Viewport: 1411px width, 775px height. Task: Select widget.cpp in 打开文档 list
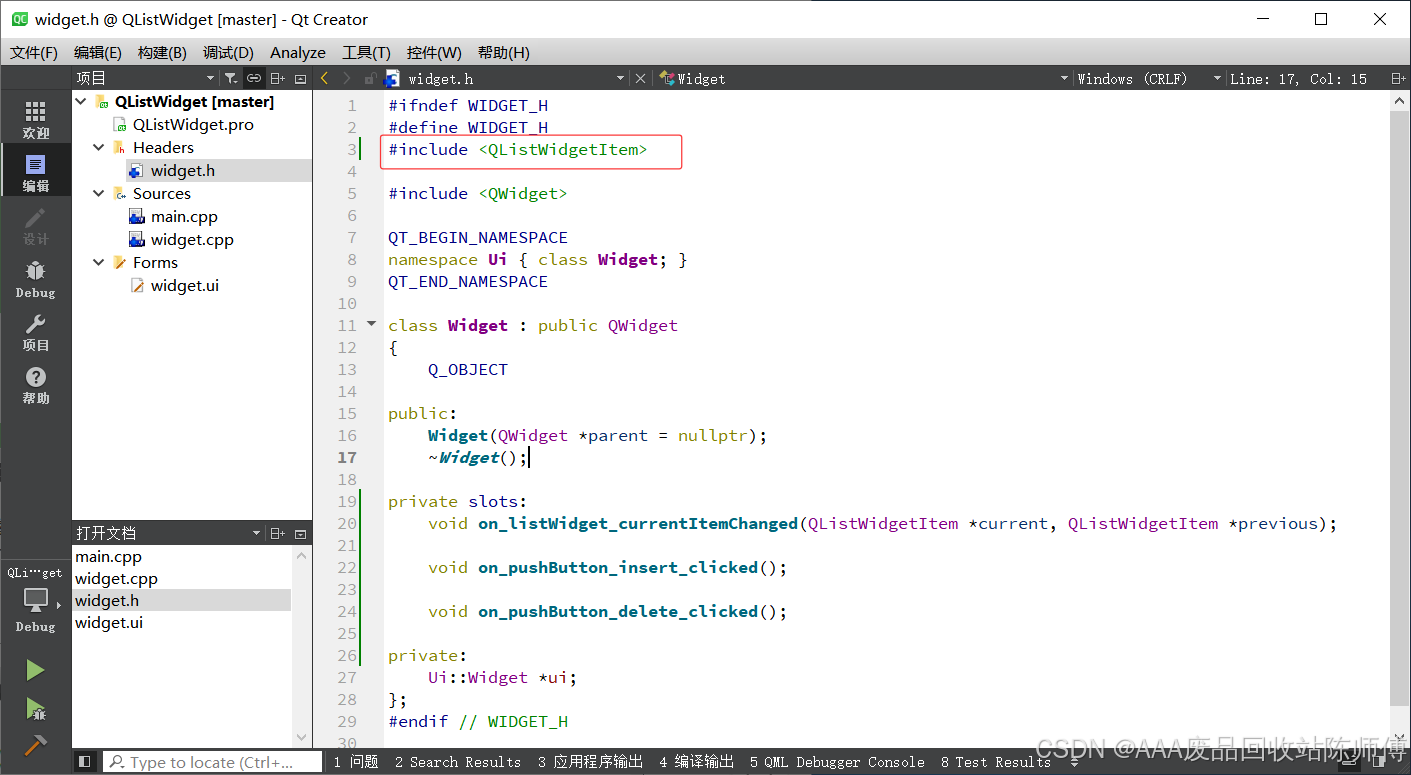tap(182, 578)
